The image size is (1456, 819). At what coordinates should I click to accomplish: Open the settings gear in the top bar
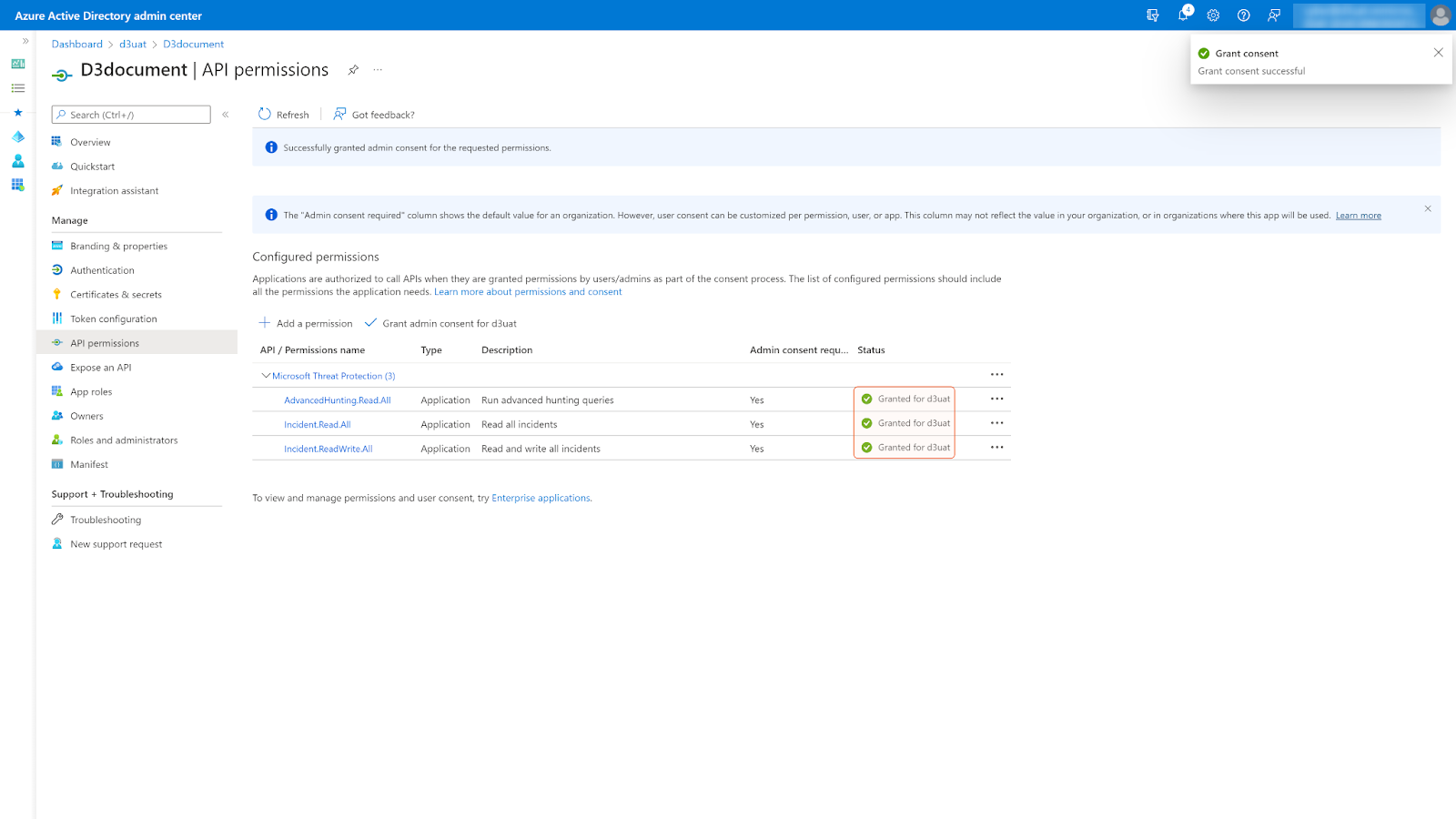pos(1213,15)
